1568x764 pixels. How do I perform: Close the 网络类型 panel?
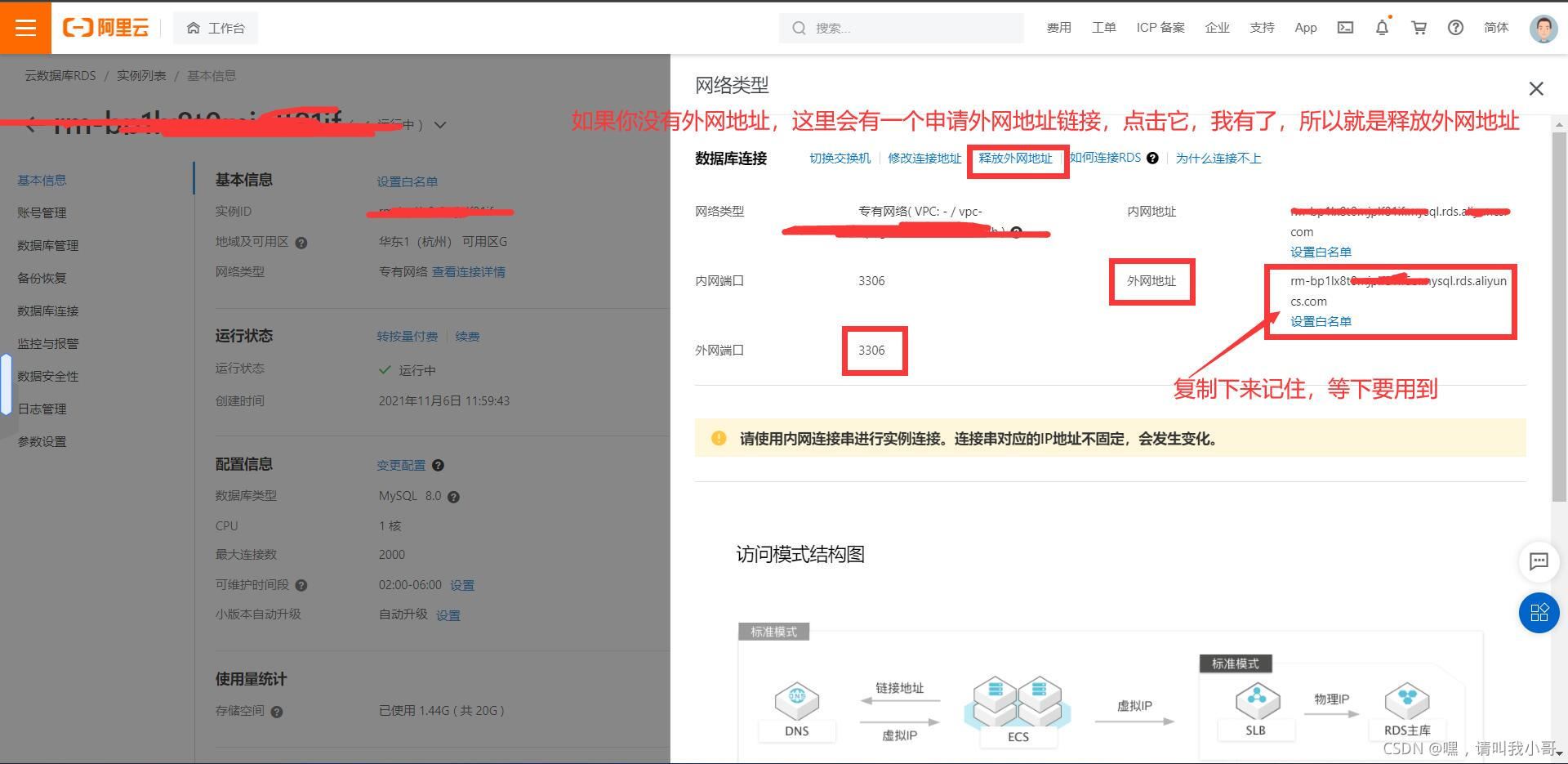1536,88
